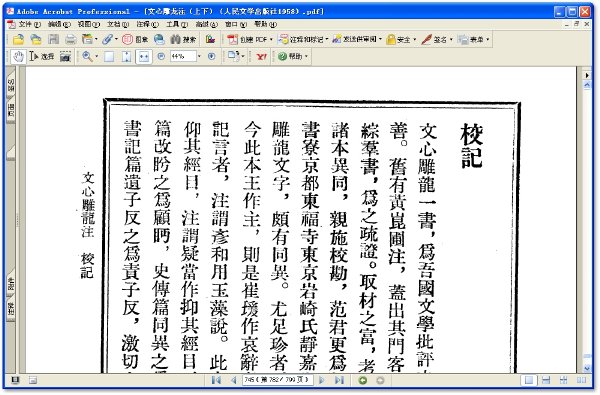
Task: Click the page number input field
Action: click(277, 380)
